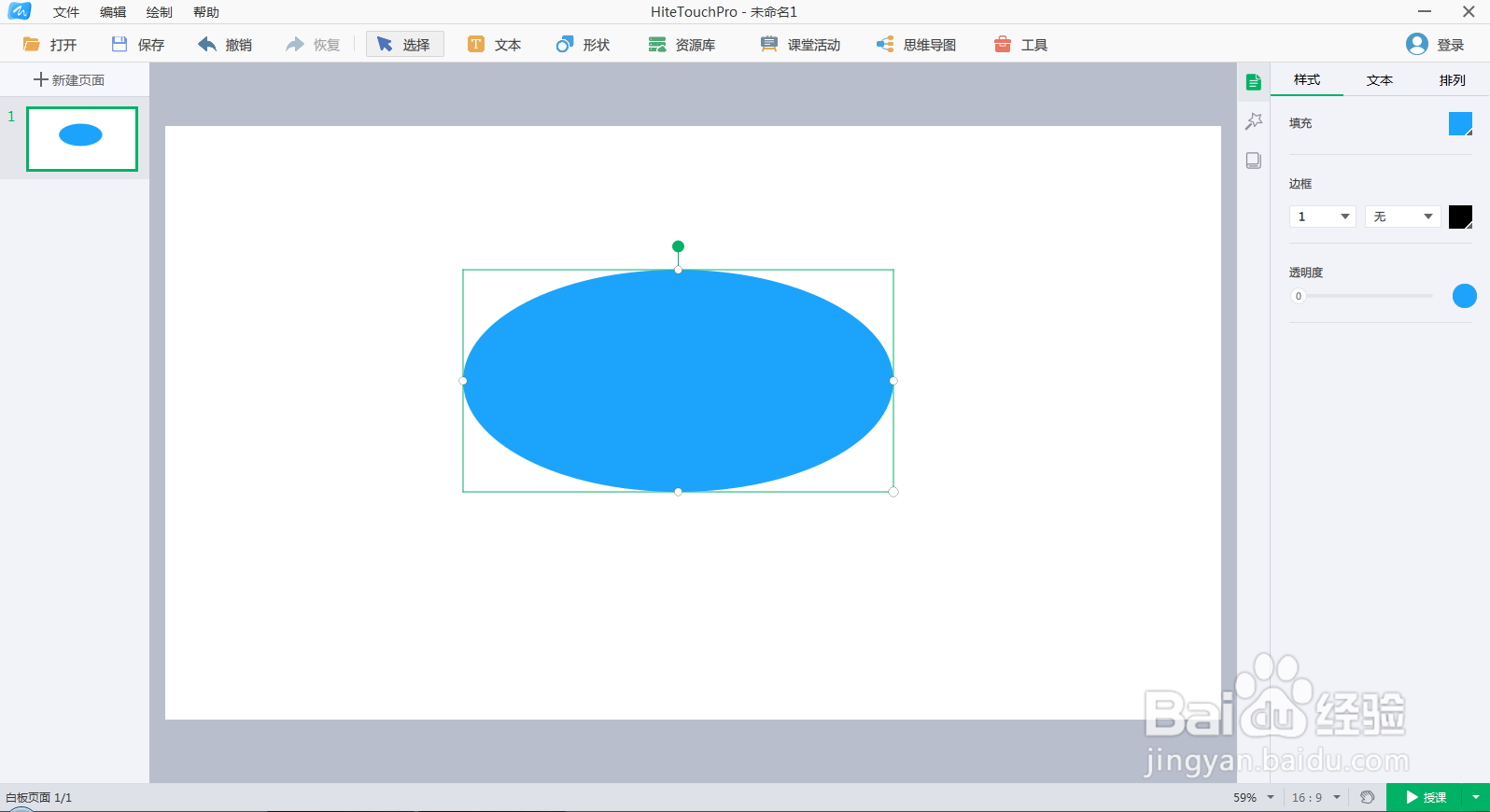Click the 新建页面 new page button

[x=69, y=80]
